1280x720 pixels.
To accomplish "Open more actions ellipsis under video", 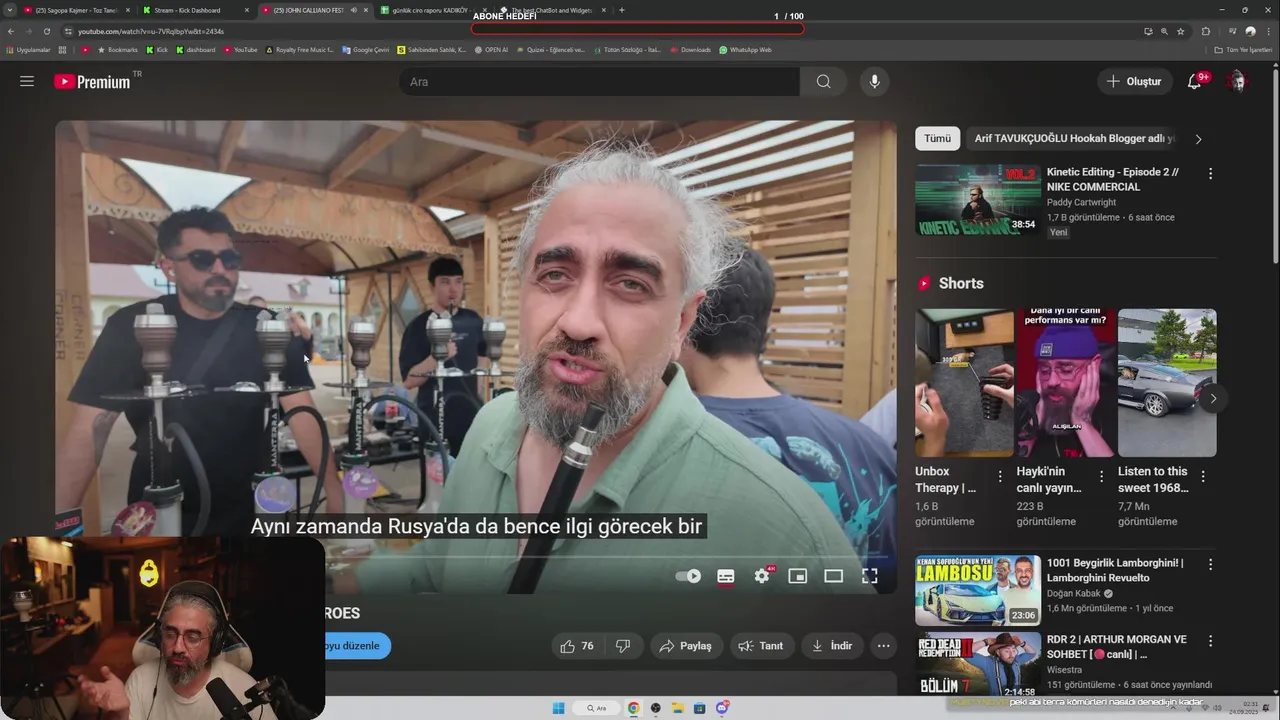I will coord(883,646).
